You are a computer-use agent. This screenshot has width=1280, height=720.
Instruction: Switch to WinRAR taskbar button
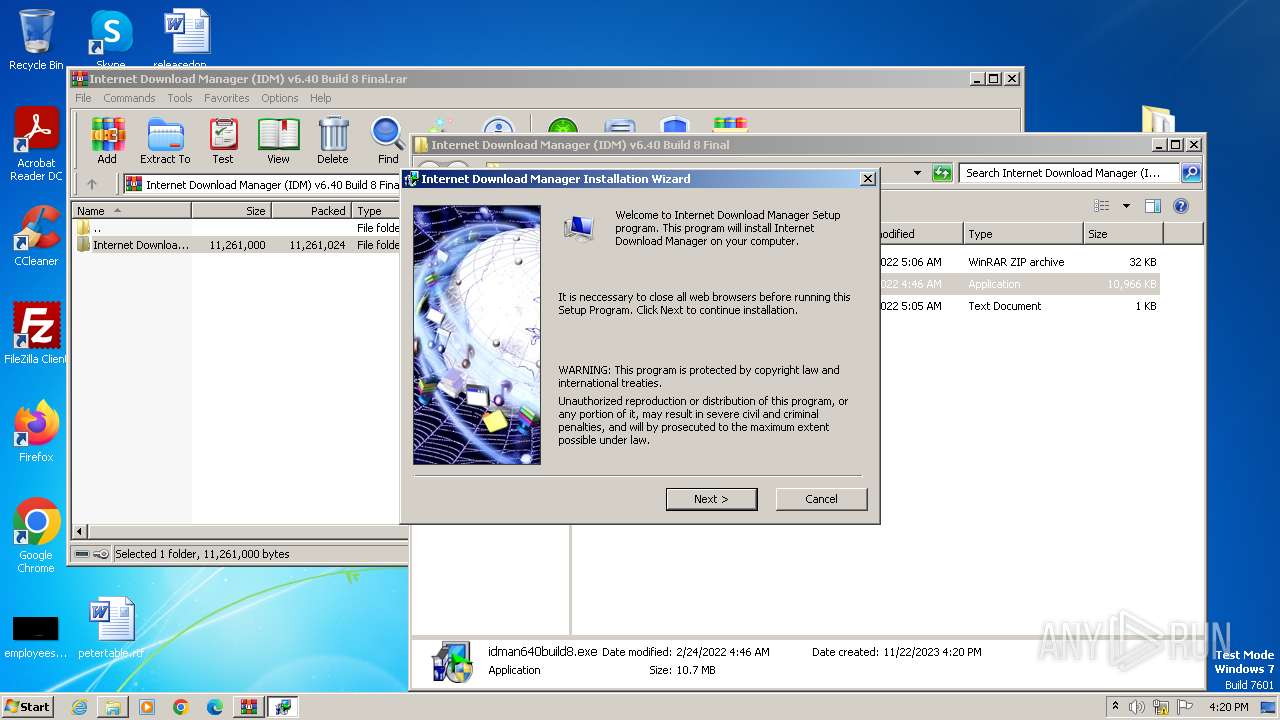point(248,707)
